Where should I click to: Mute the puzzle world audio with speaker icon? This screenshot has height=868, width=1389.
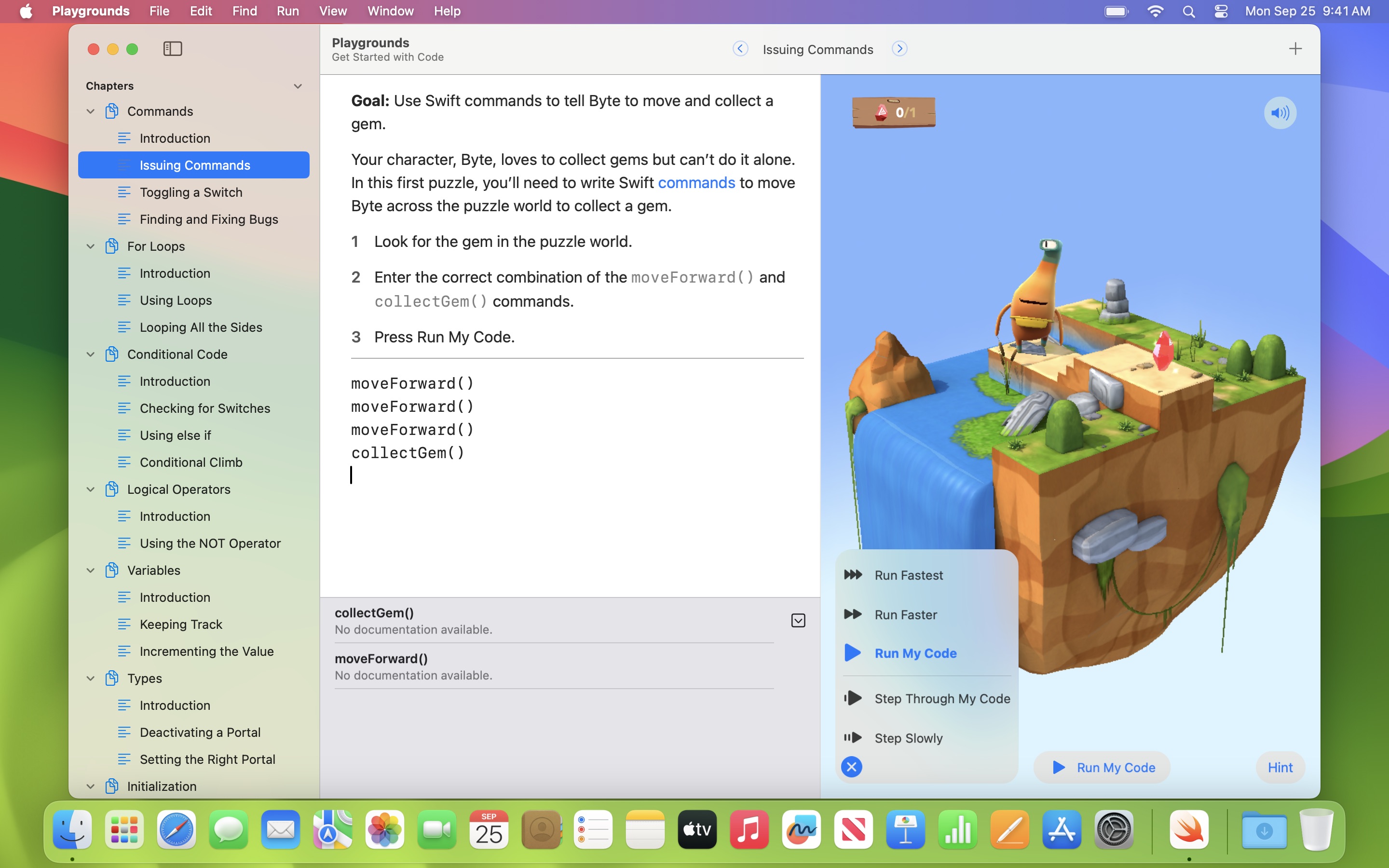click(1280, 112)
